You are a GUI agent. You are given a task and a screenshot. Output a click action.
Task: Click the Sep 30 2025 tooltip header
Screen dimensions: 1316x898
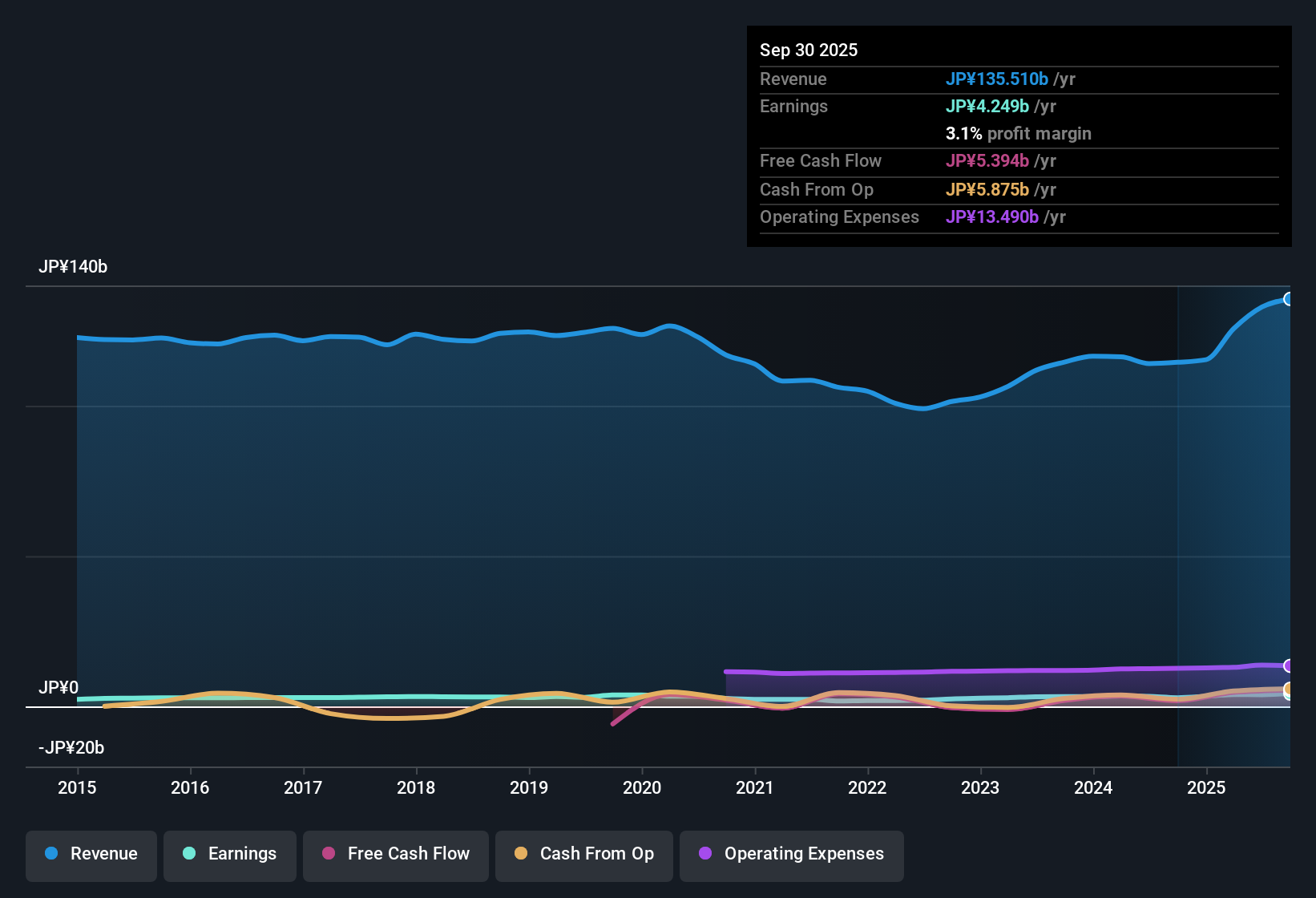point(809,50)
